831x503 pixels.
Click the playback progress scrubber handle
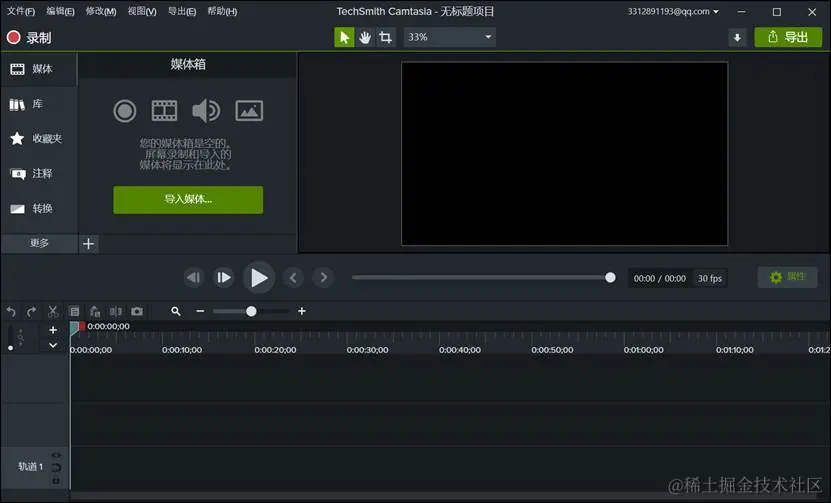click(x=610, y=277)
